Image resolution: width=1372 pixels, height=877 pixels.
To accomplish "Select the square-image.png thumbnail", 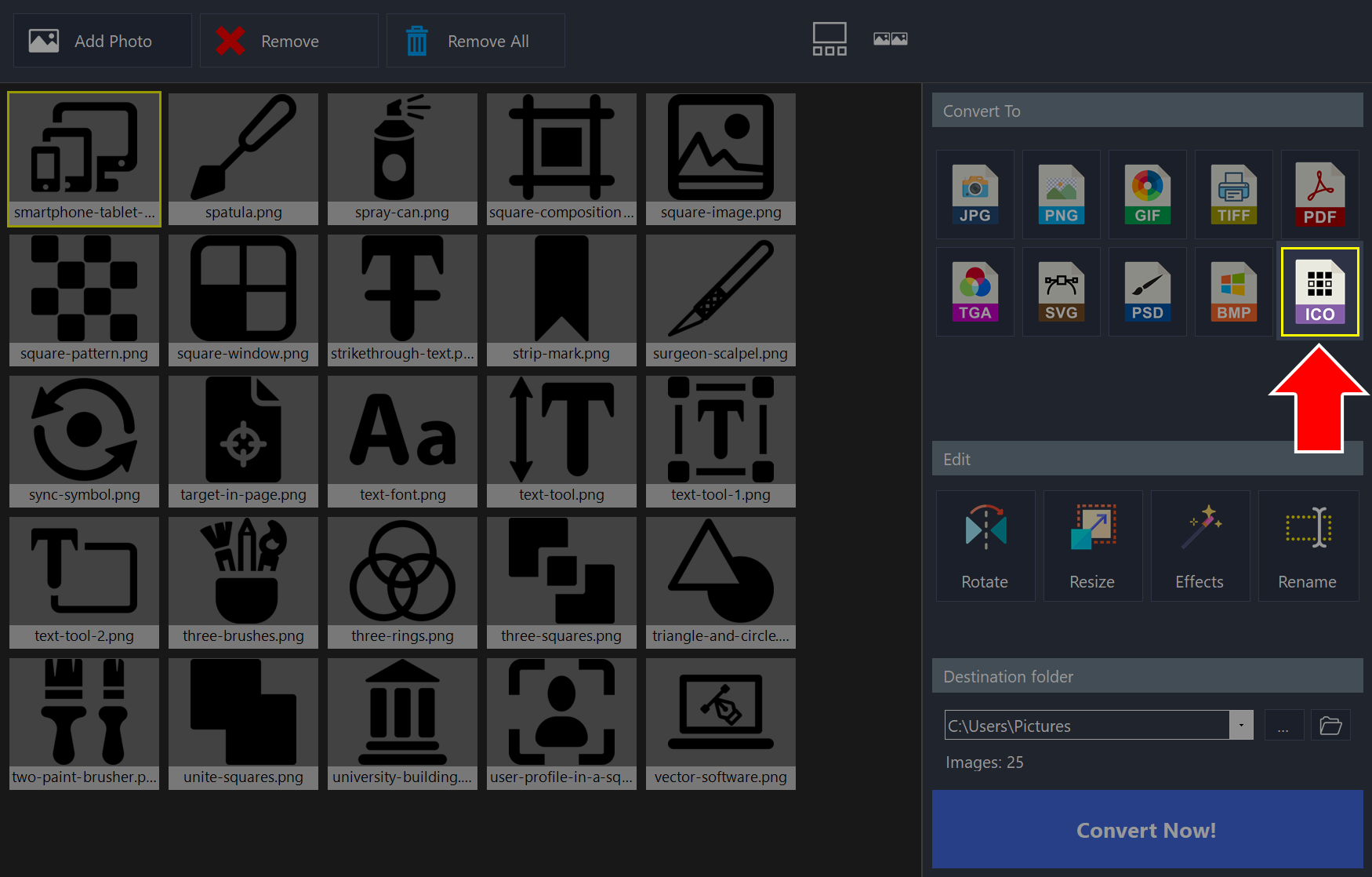I will [720, 159].
